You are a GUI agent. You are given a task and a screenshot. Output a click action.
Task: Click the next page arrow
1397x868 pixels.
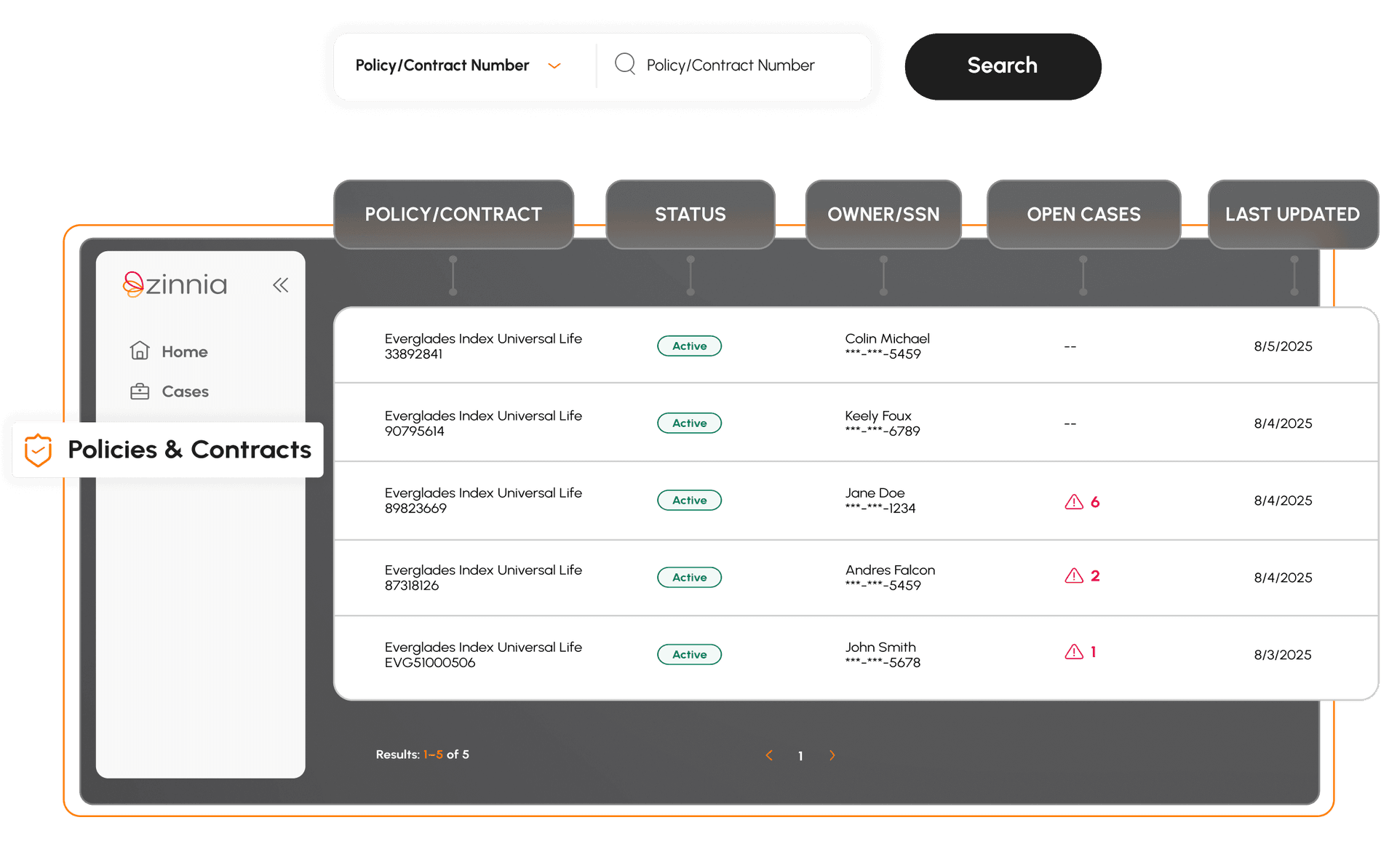[x=832, y=756]
